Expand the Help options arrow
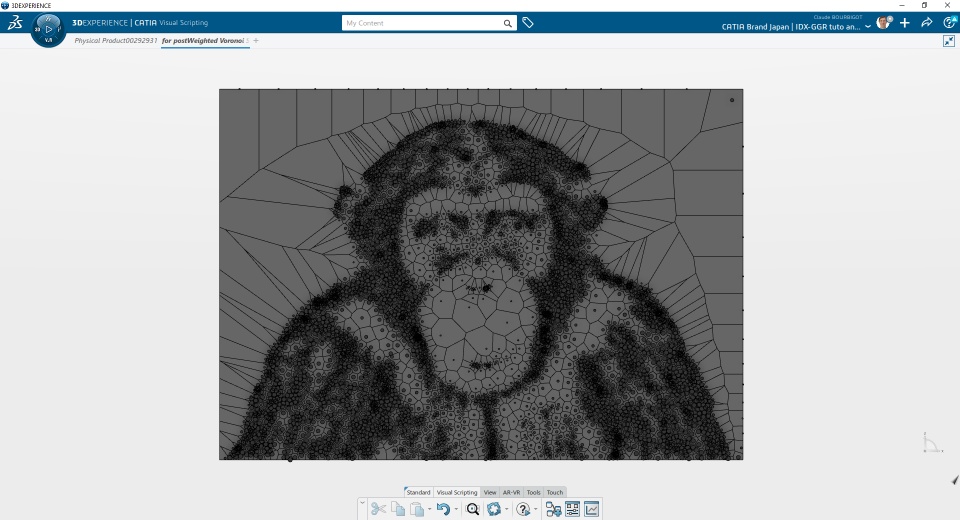 (536, 510)
